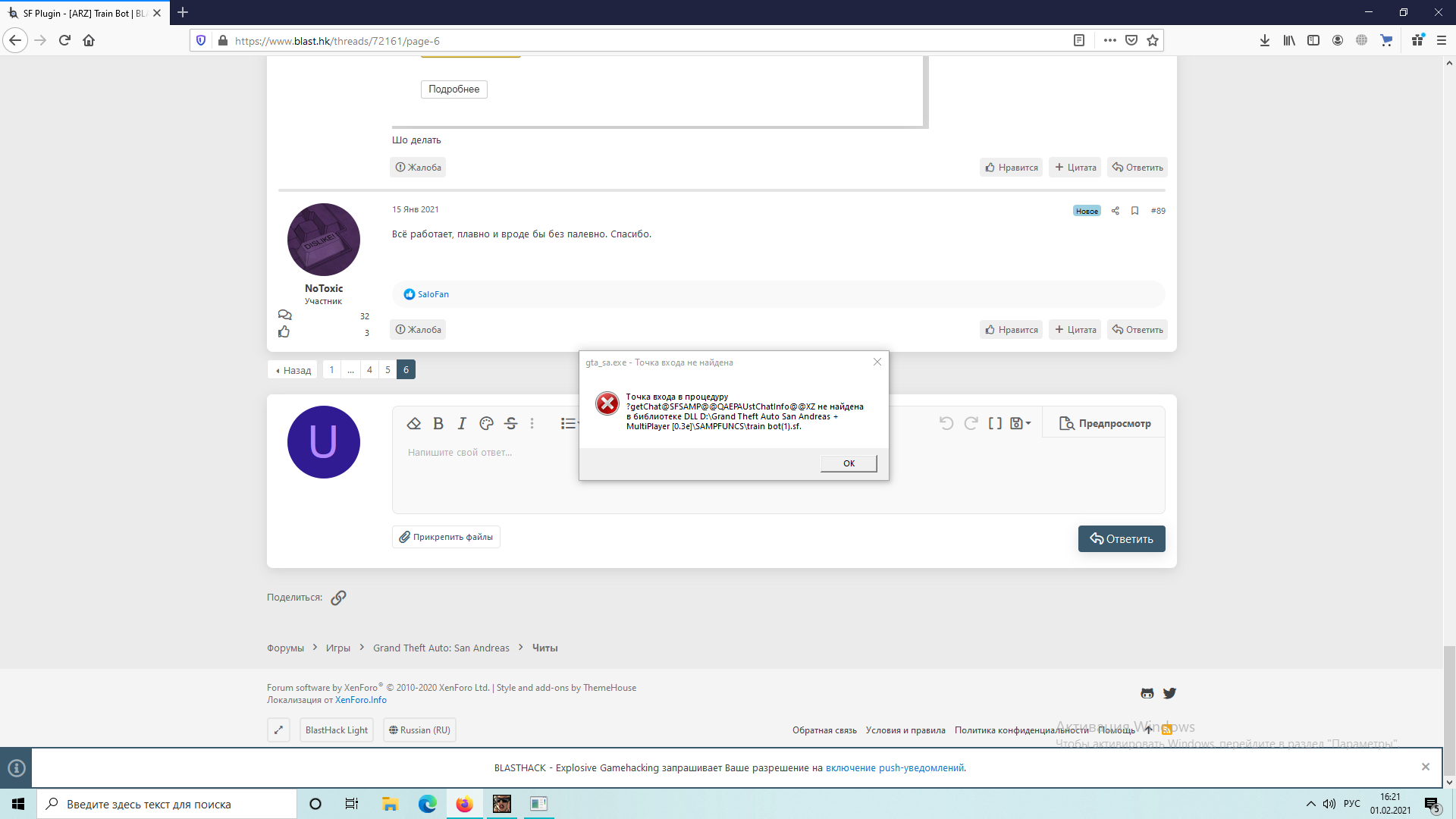This screenshot has width=1456, height=819.
Task: Click the Предпросмотр preview button
Action: (1104, 423)
